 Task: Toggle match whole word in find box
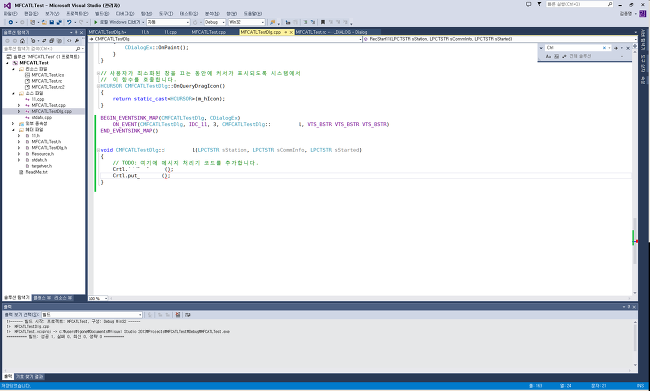[x=556, y=56]
